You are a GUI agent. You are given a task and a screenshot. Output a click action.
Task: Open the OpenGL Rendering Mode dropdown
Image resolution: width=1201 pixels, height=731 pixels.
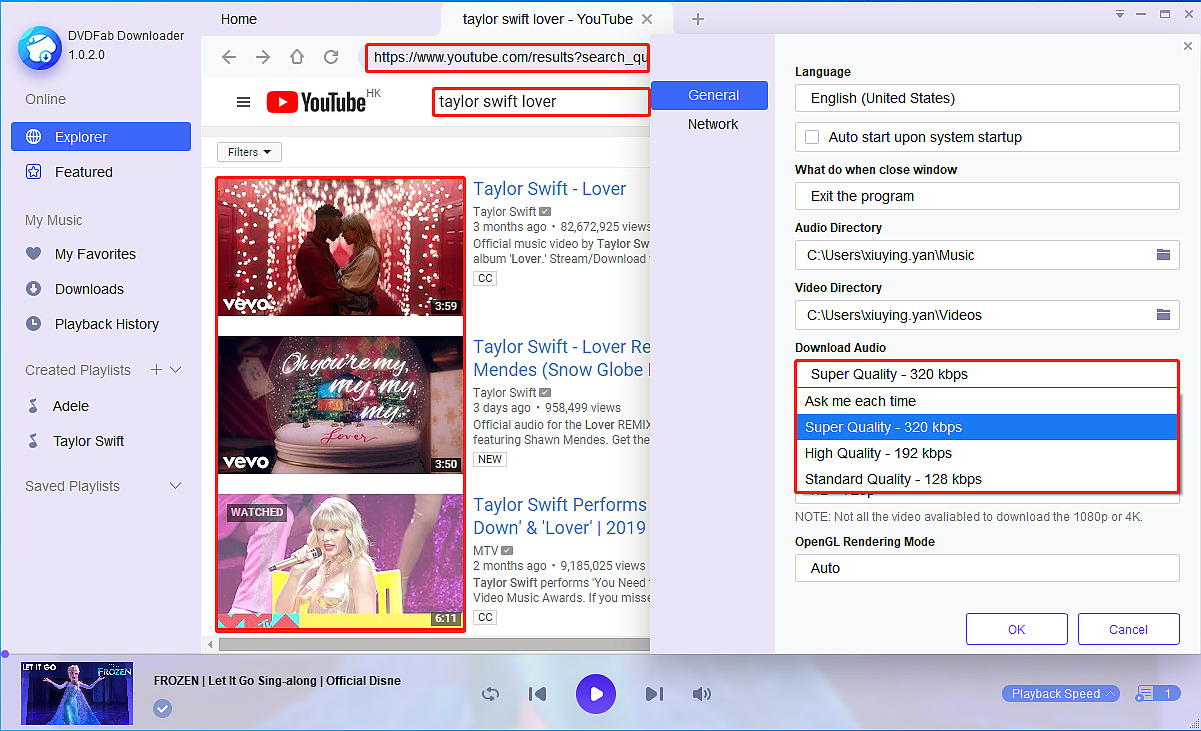pos(987,568)
